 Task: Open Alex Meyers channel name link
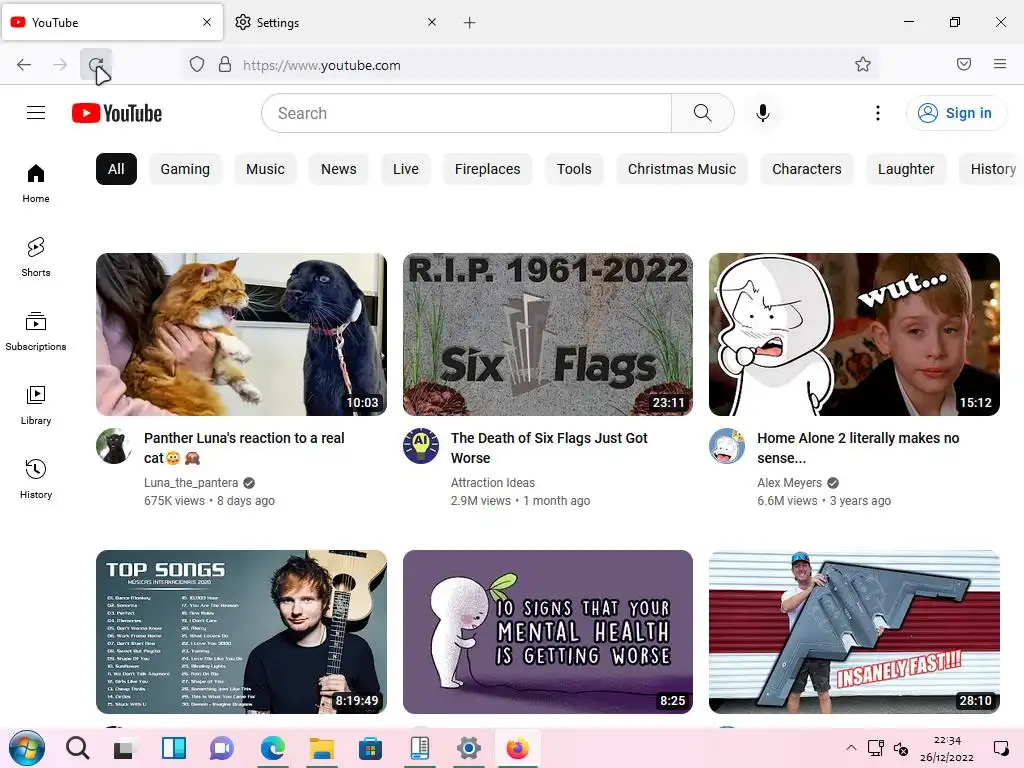[789, 483]
